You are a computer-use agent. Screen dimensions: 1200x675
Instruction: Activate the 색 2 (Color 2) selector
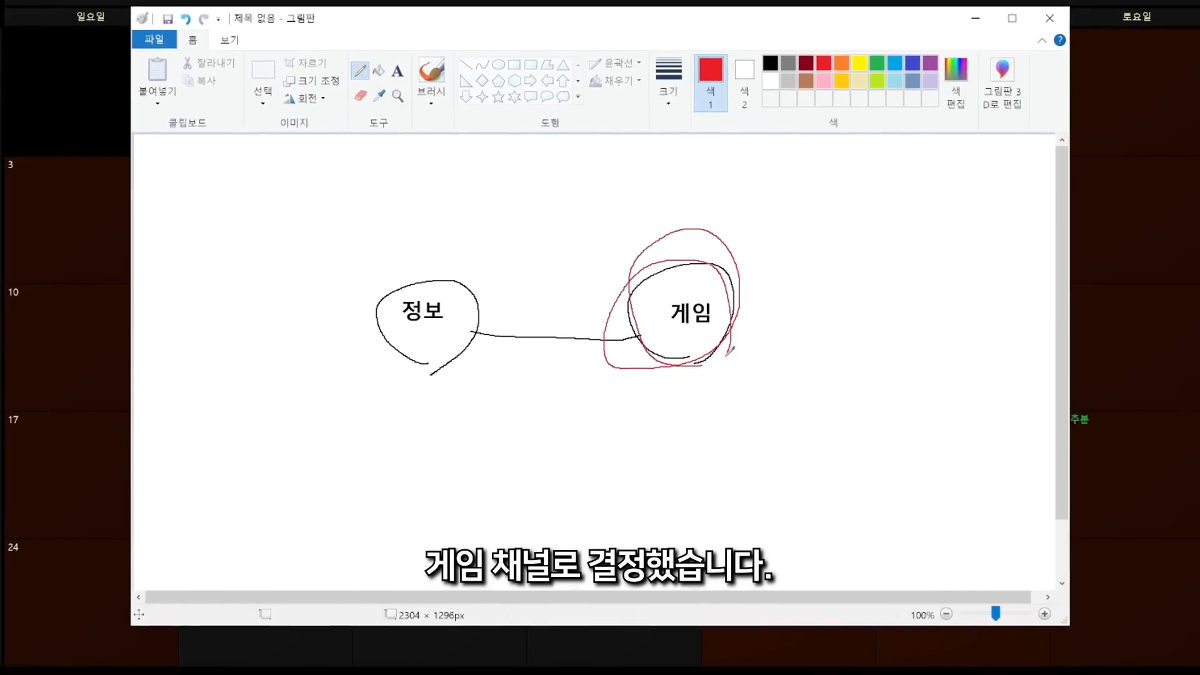pos(744,82)
